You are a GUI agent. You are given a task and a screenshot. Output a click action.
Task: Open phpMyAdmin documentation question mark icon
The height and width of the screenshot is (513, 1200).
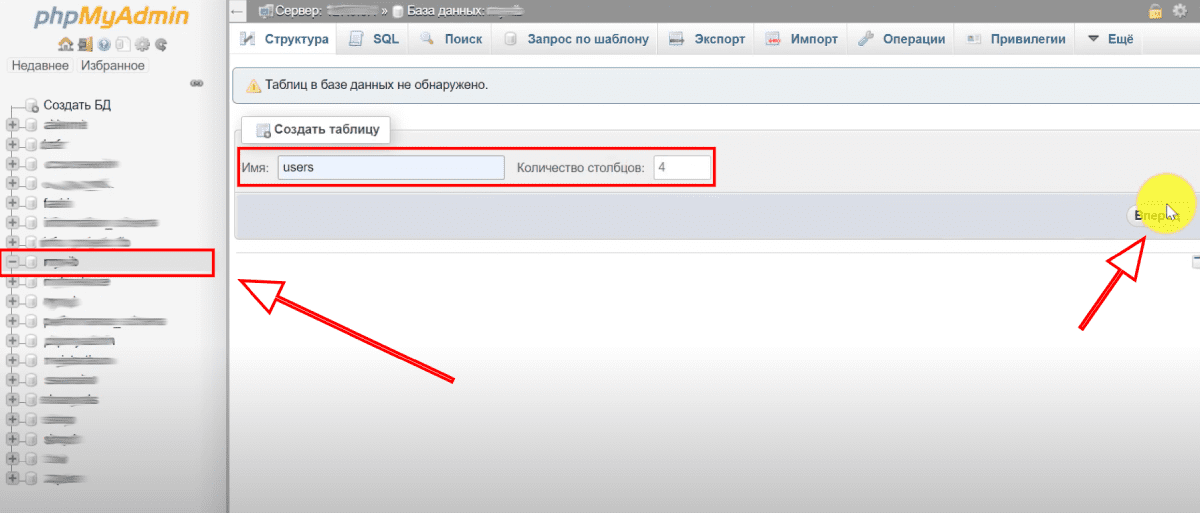[103, 45]
